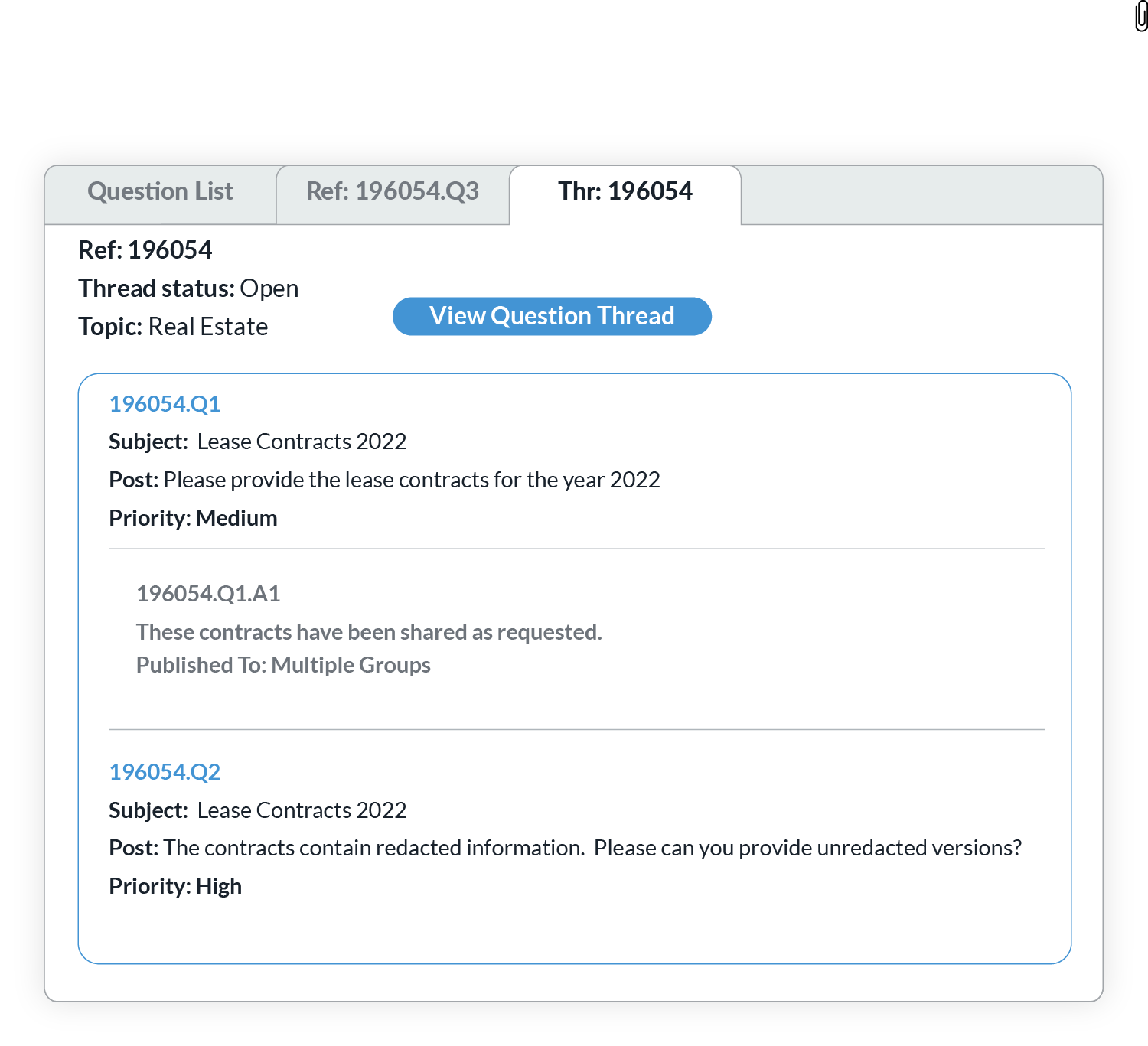1148x1046 pixels.
Task: Select the Thr: 196054 tab
Action: click(625, 191)
